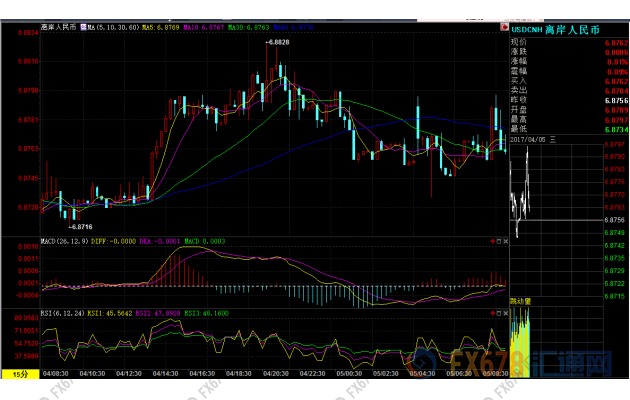Image resolution: width=630 pixels, height=400 pixels.
Task: Click the MACD(26,12,9) indicator label
Action: [x=62, y=241]
